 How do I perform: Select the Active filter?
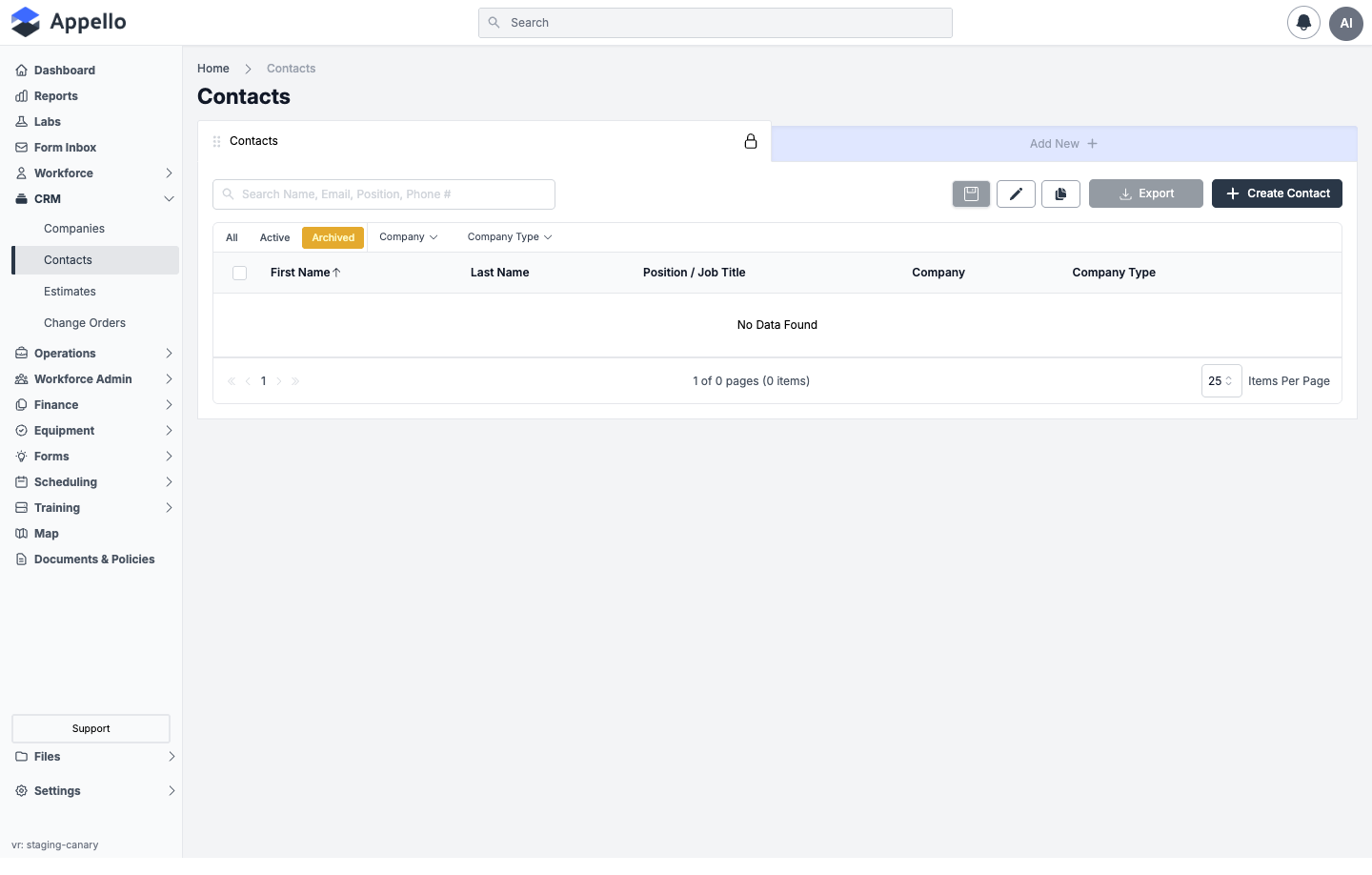[274, 237]
